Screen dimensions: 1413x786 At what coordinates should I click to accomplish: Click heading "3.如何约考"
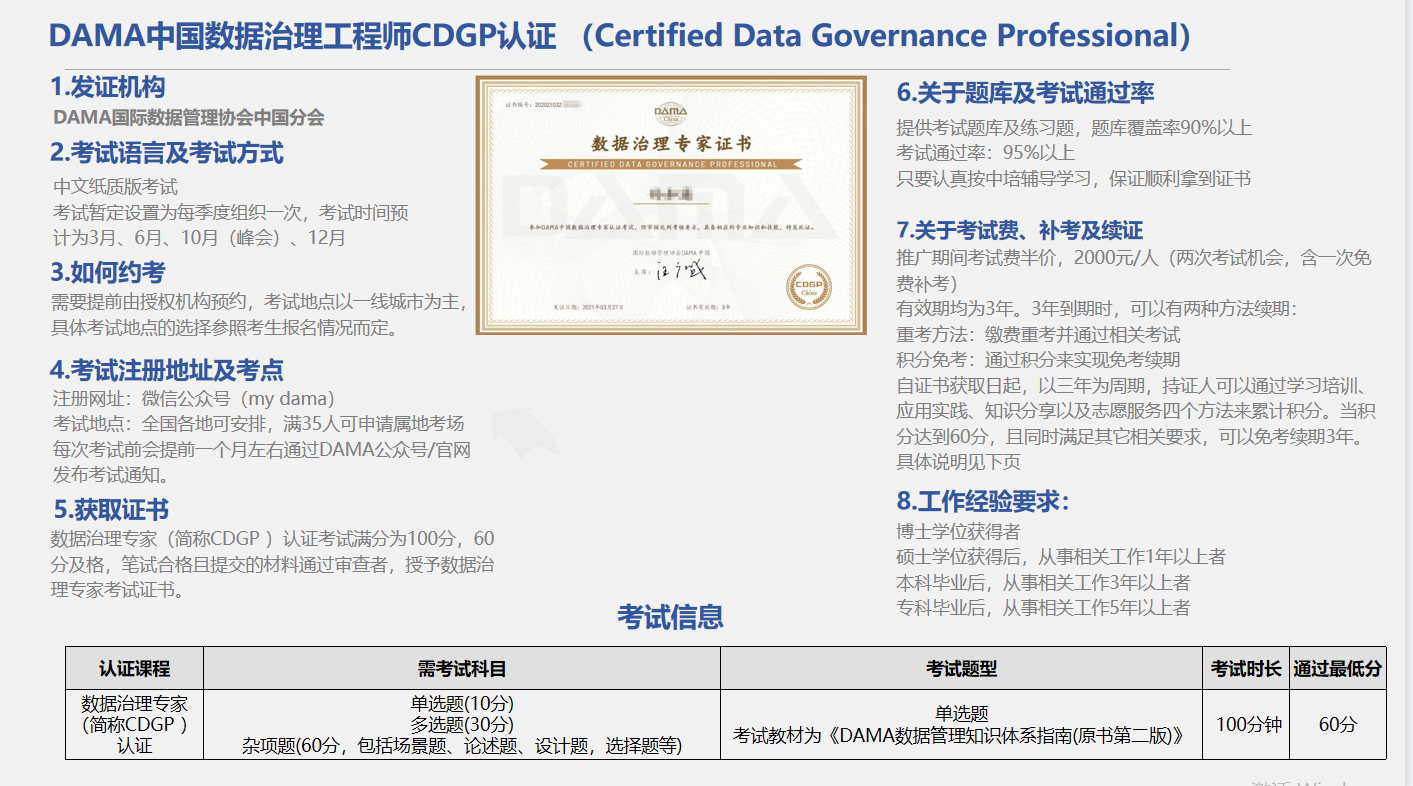coord(108,272)
